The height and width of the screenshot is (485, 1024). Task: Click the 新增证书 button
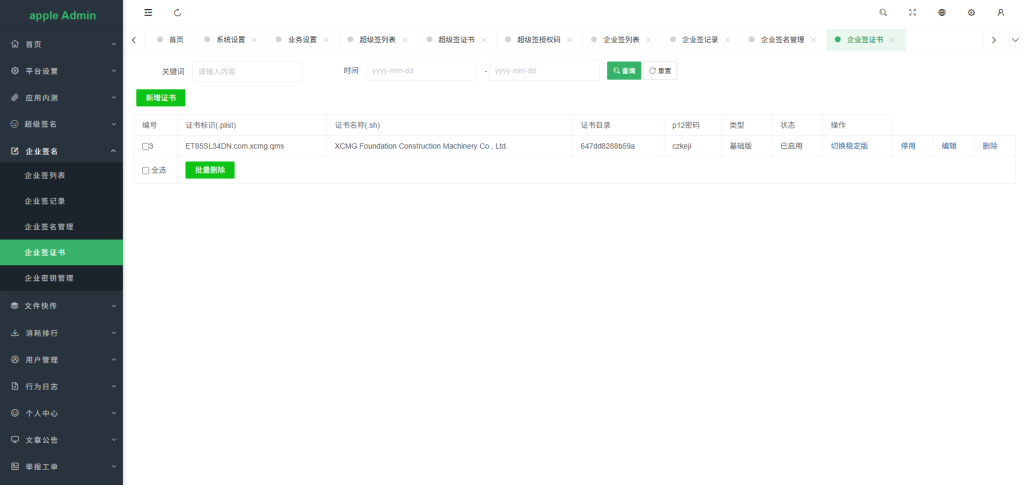click(x=161, y=98)
